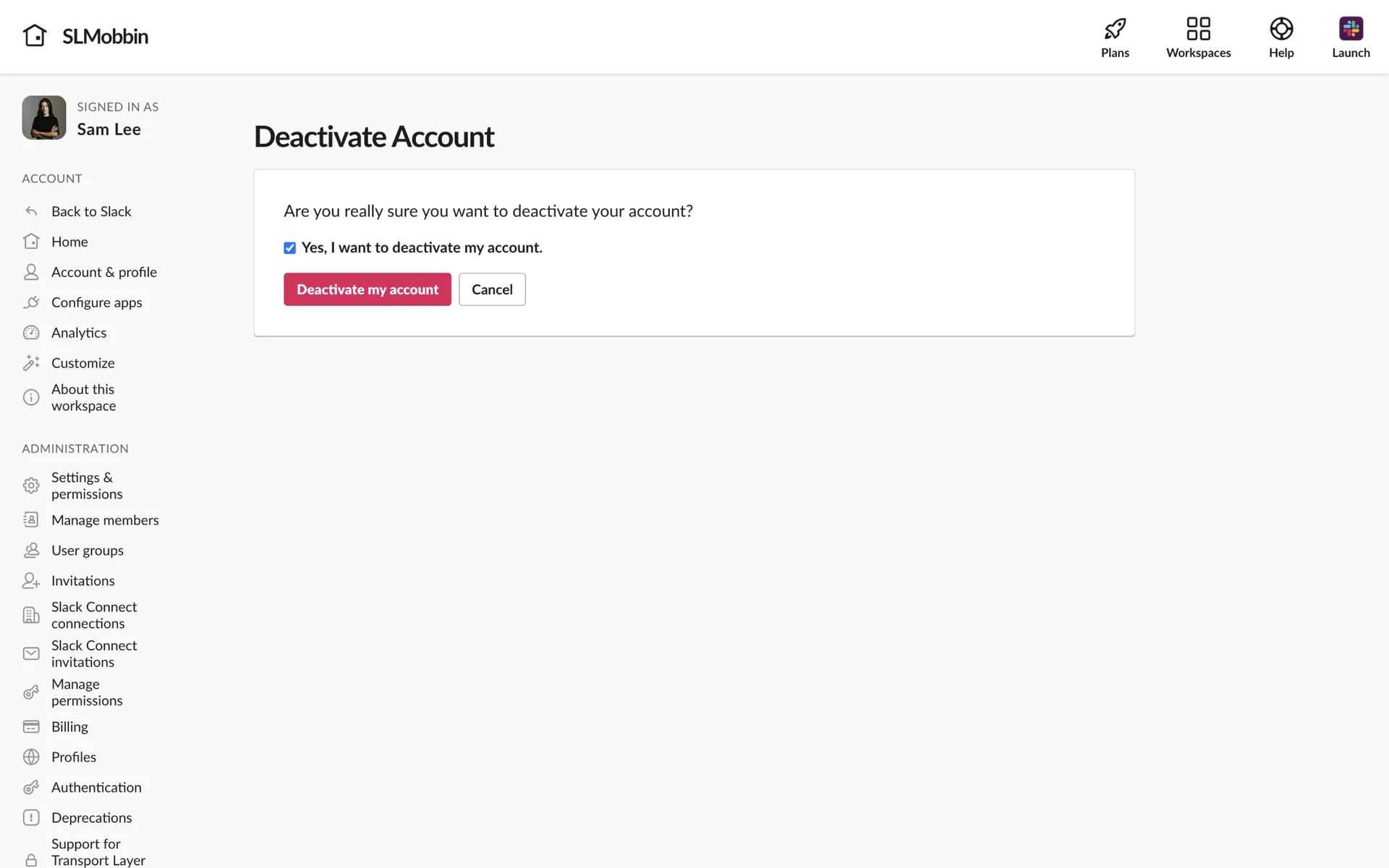This screenshot has height=868, width=1389.
Task: Click the Settings & permissions gear icon
Action: click(x=31, y=485)
